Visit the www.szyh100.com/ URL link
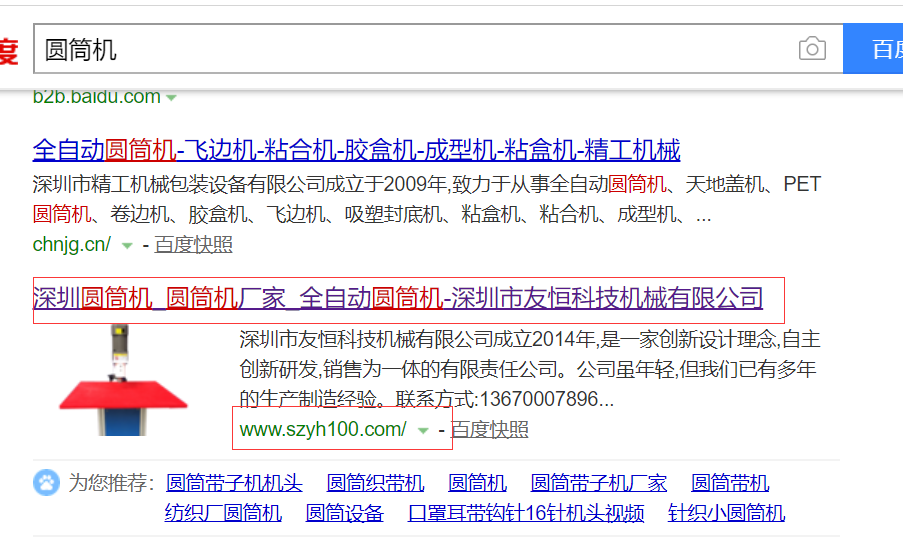Screen dimensions: 903x550 [323, 430]
